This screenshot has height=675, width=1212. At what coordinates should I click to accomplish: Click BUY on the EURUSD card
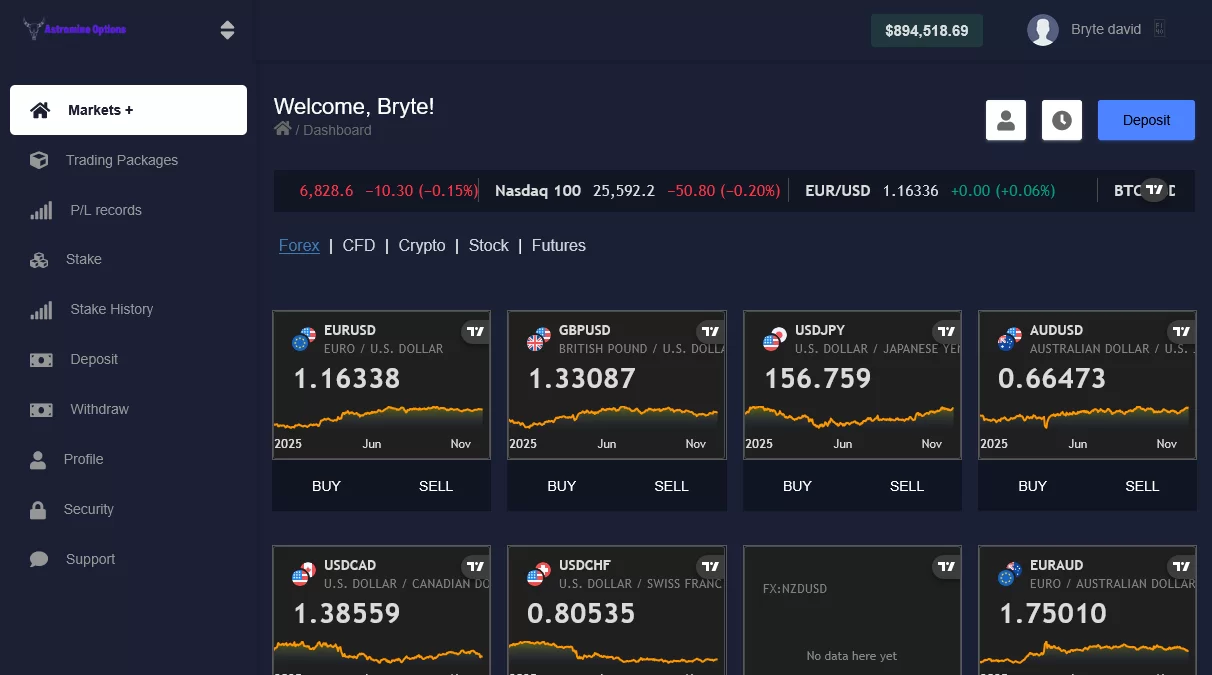click(x=326, y=486)
